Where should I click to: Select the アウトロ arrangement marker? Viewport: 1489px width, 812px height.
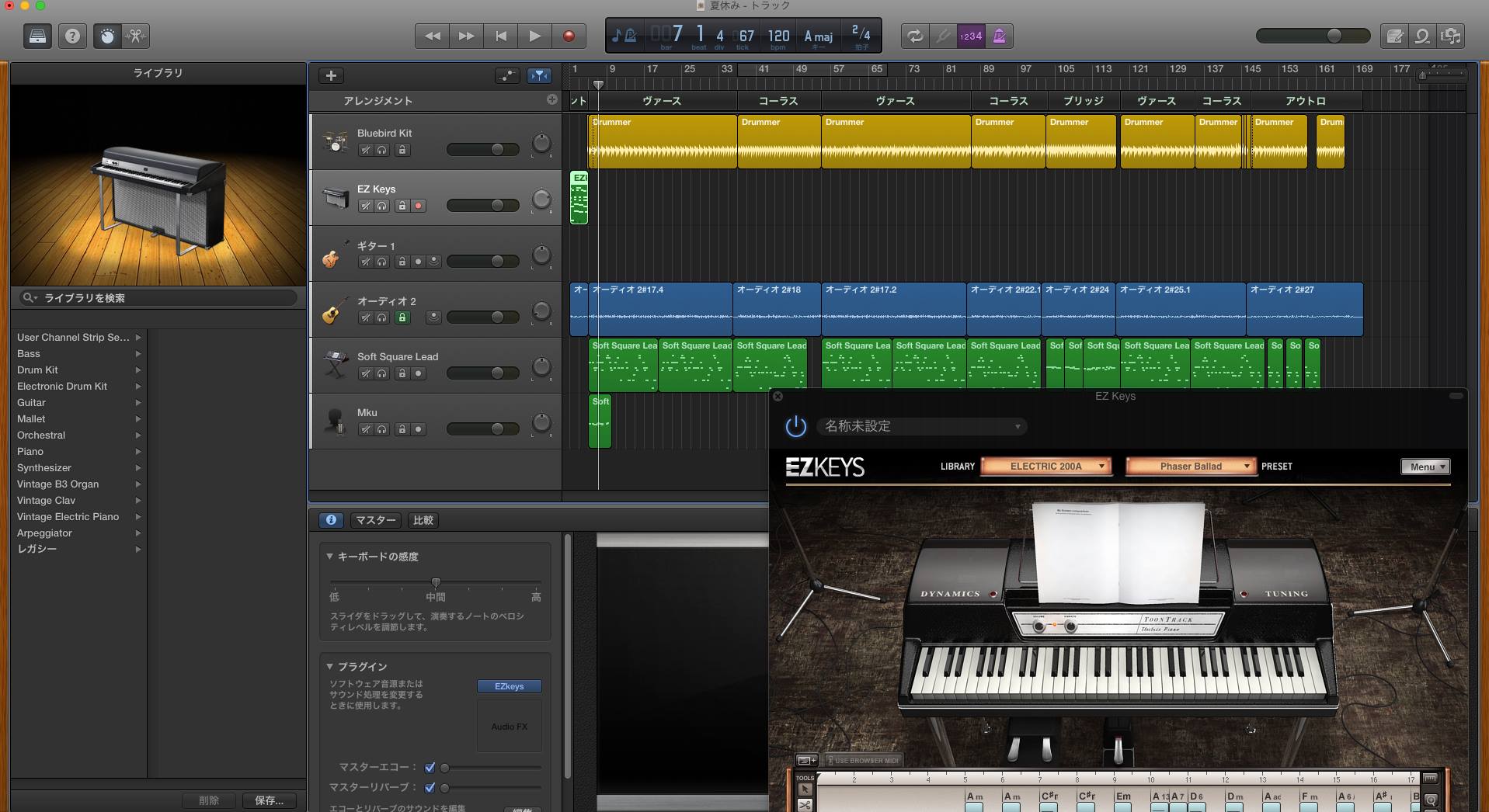(1305, 101)
